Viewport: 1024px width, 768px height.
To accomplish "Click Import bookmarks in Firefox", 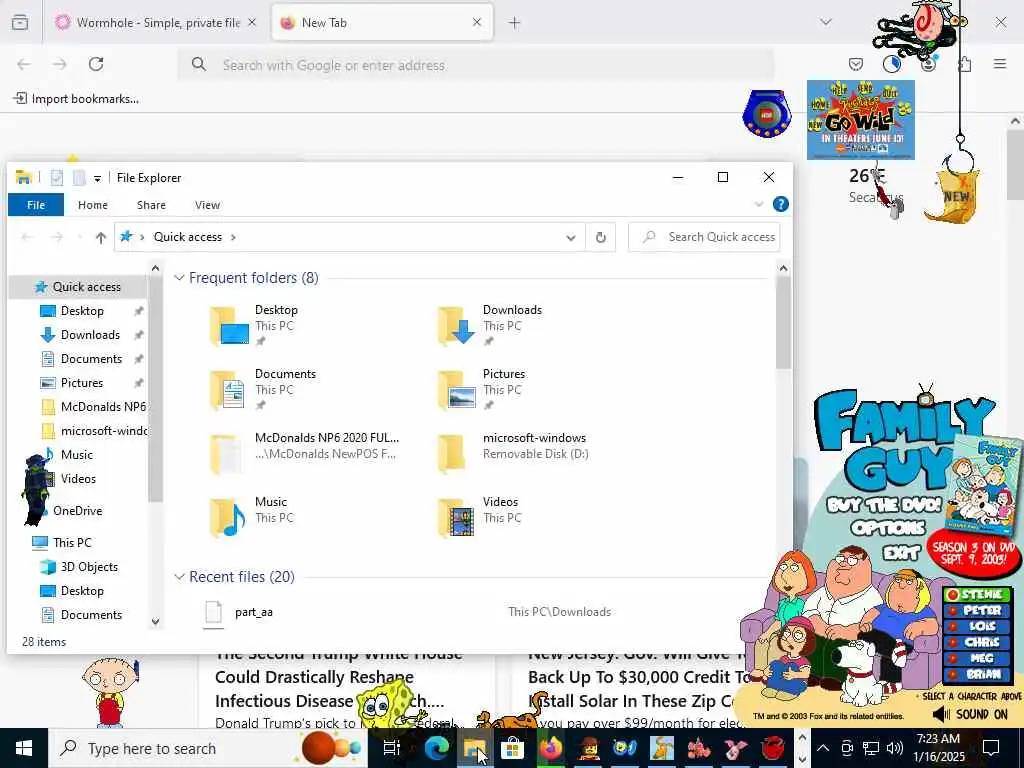I will (76, 99).
